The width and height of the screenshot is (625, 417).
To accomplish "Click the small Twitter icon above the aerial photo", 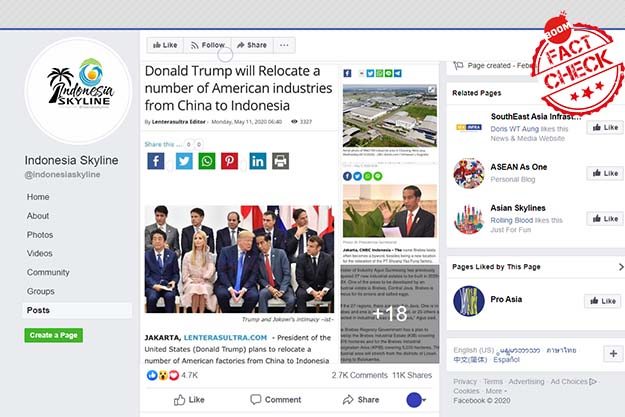I will point(370,73).
